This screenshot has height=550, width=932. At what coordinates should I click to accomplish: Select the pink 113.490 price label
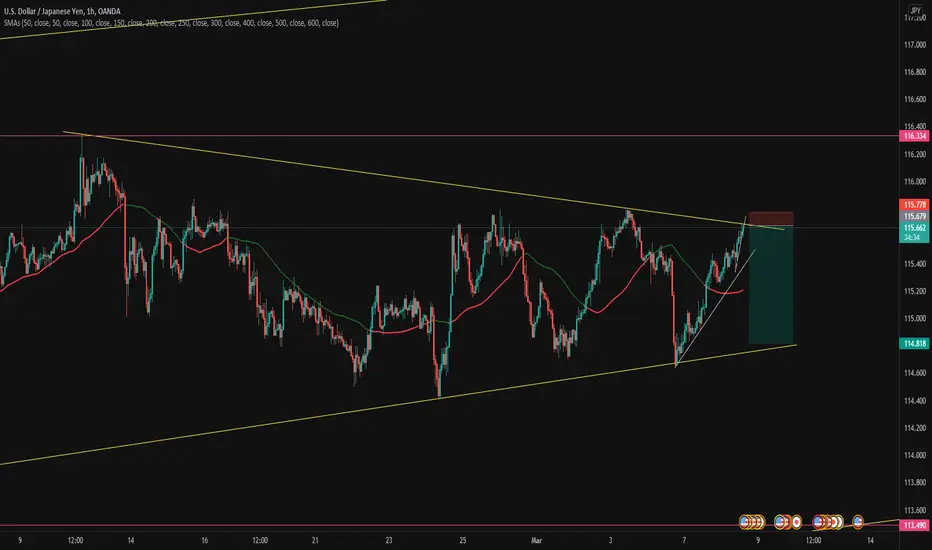click(x=915, y=526)
